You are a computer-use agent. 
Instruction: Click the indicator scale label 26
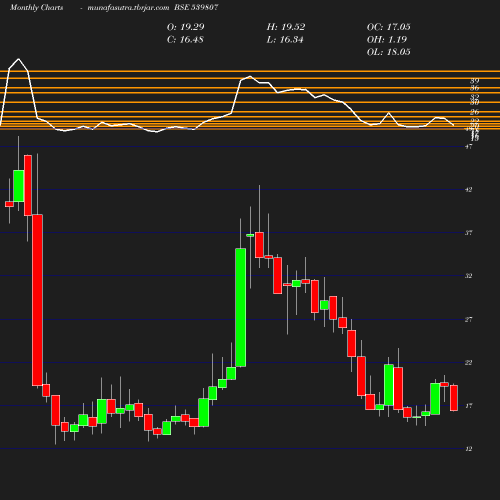pyautogui.click(x=475, y=112)
